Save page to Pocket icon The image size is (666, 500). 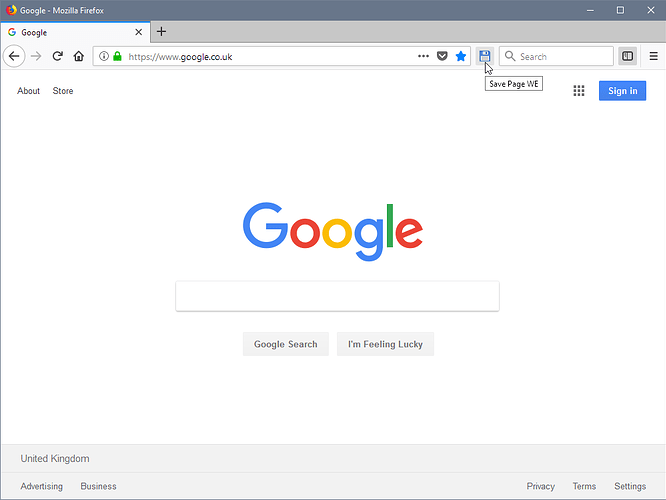coord(442,56)
